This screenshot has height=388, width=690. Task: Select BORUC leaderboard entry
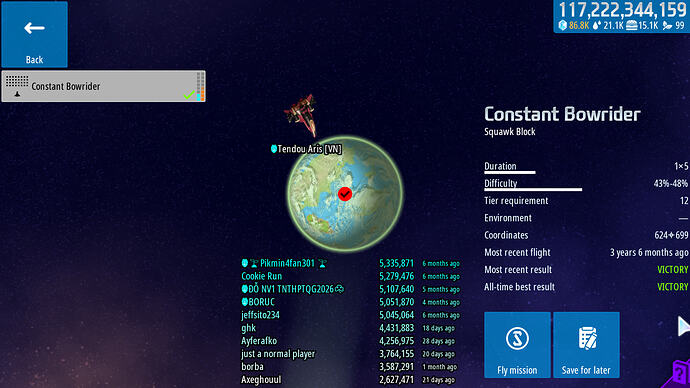click(x=350, y=302)
